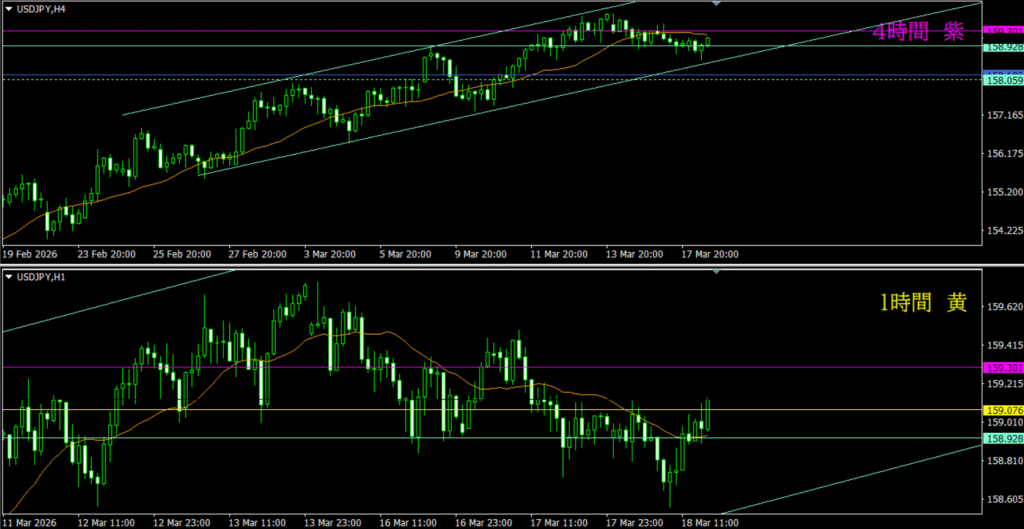1024x529 pixels.
Task: Click the triangle menu beside USDJPY,H4 title
Action: pos(8,9)
